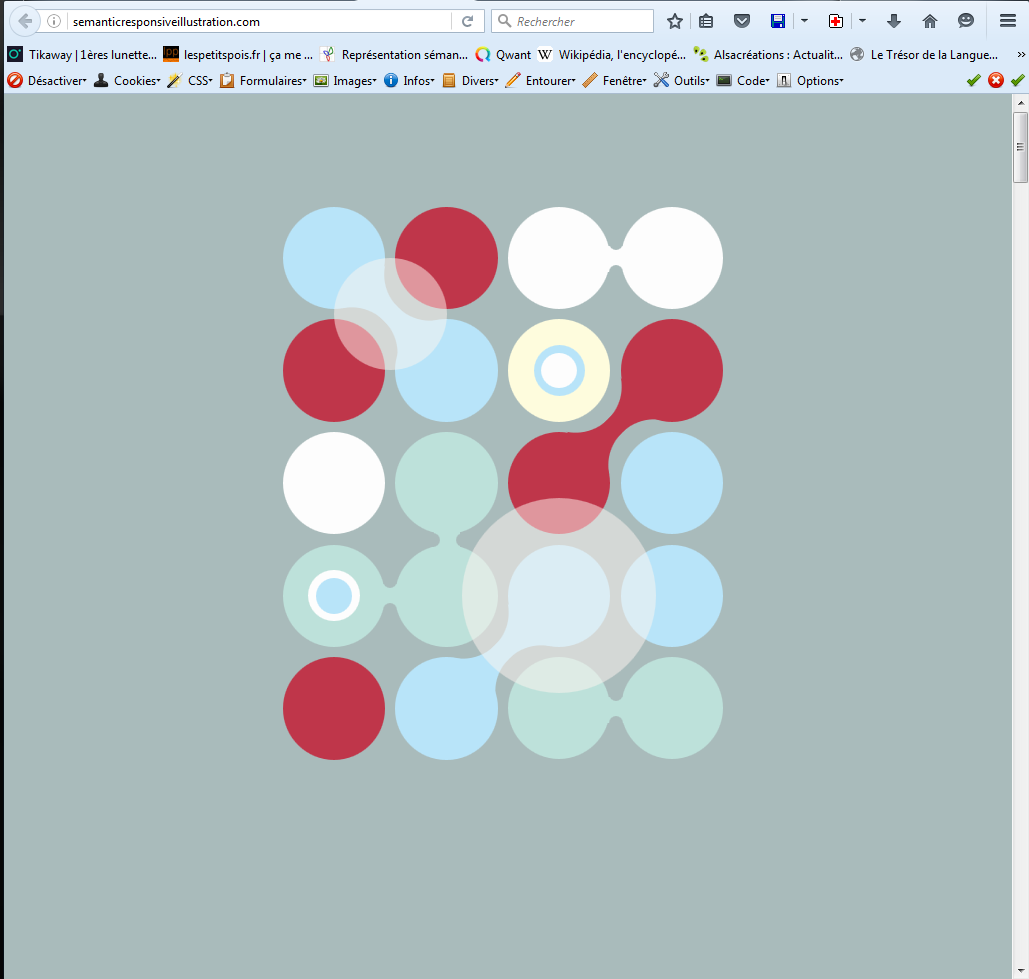Open the Wikipédia bookmark

(612, 55)
